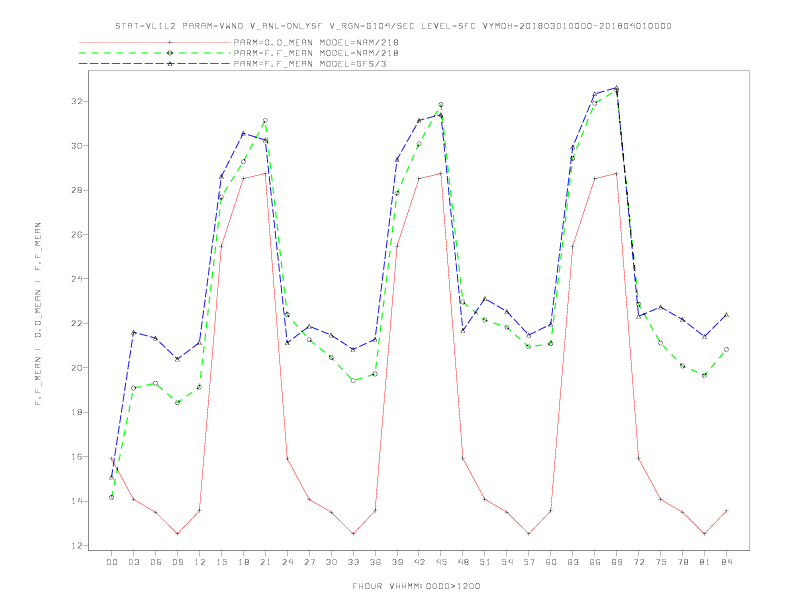Click x-axis forecast hour 48
Image resolution: width=792 pixels, height=612 pixels.
coord(463,562)
